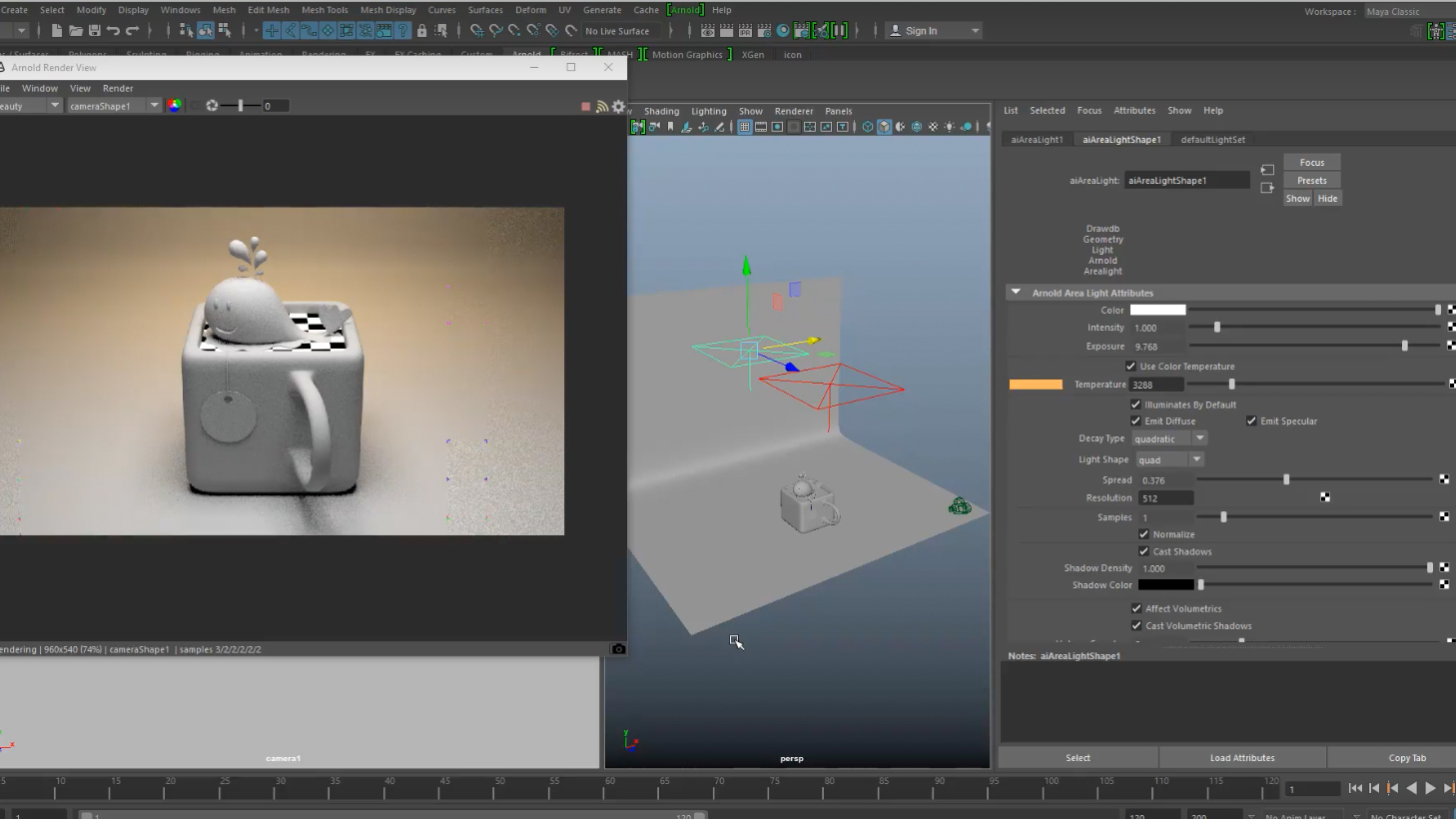Image resolution: width=1456 pixels, height=819 pixels.
Task: Click the white Color swatch
Action: (1157, 311)
